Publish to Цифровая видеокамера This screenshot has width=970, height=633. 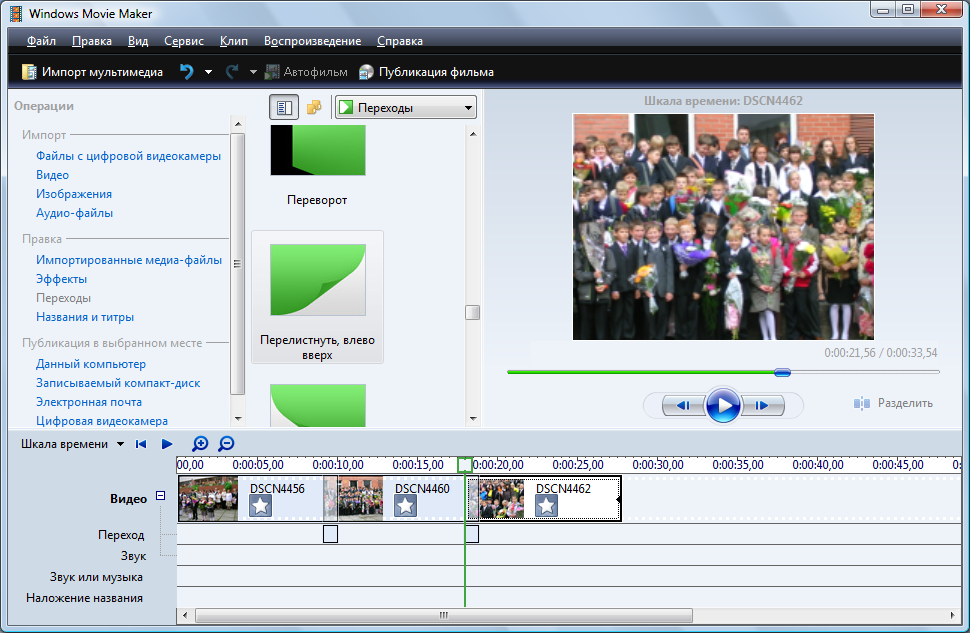[x=101, y=421]
